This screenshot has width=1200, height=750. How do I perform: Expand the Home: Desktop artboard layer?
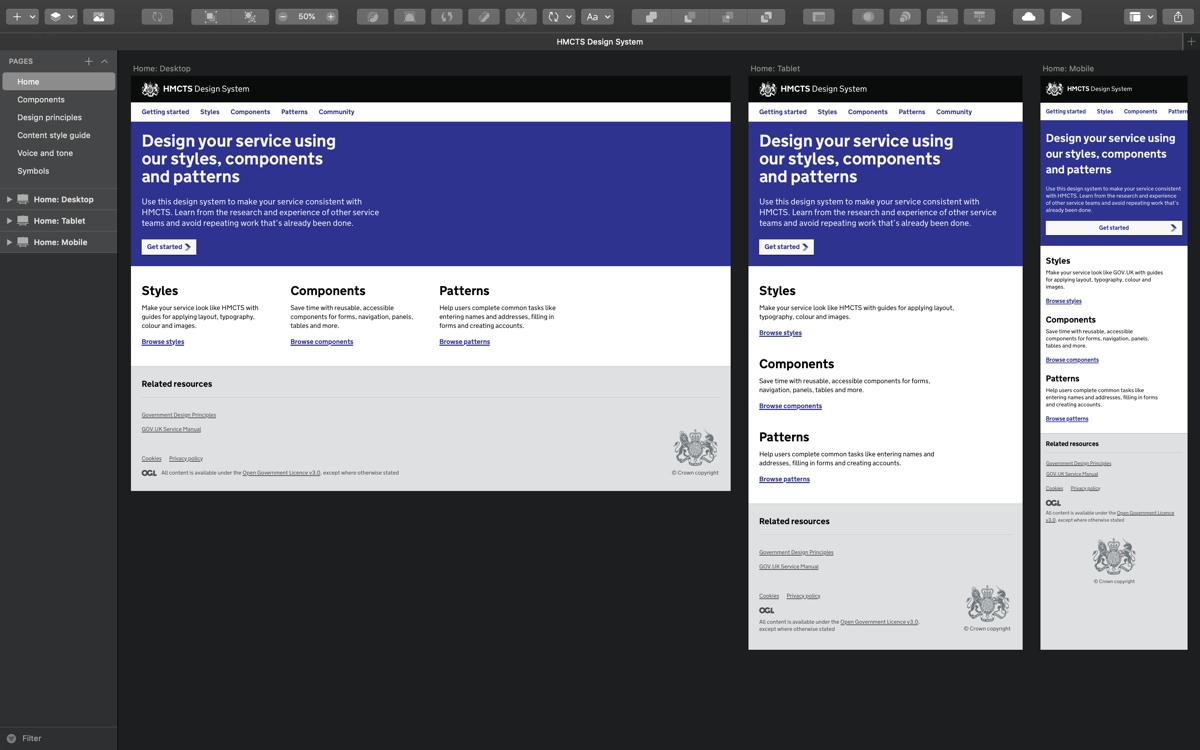click(x=9, y=200)
